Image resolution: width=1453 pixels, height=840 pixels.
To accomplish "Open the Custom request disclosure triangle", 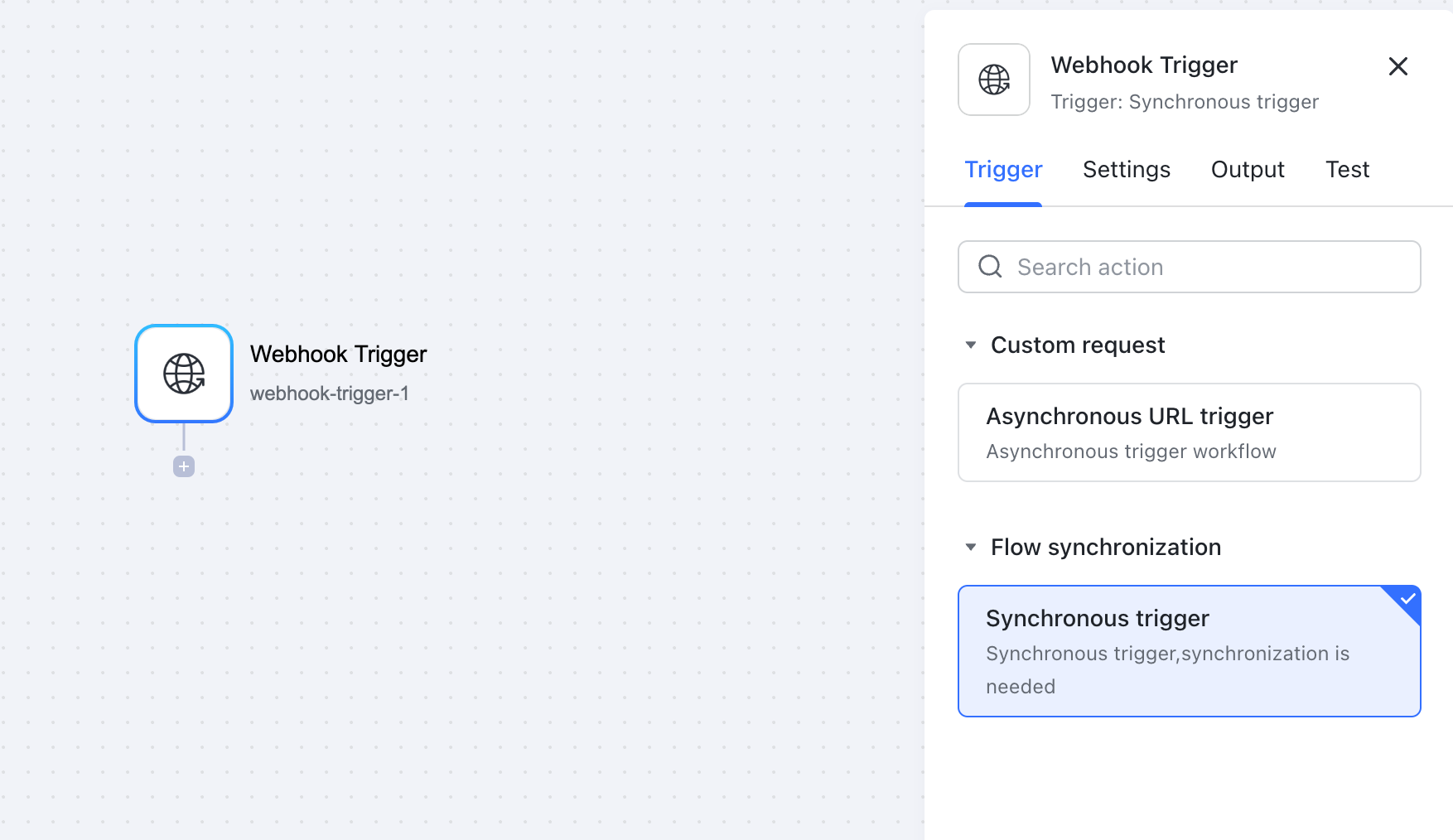I will pos(970,345).
